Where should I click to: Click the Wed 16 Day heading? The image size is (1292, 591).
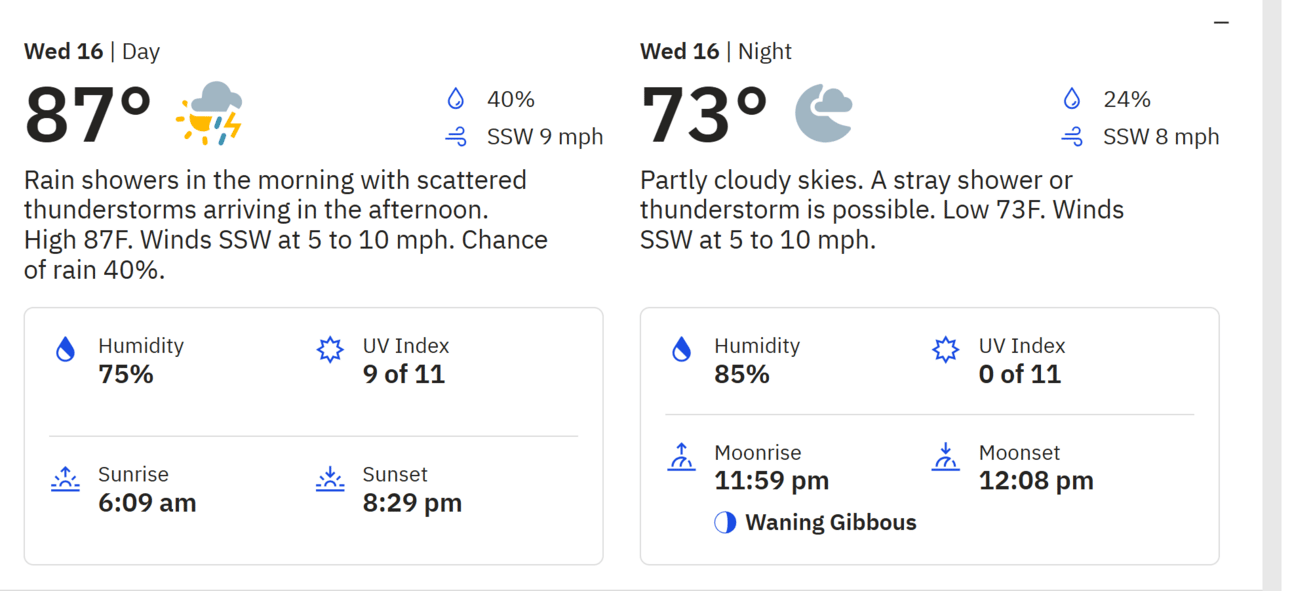click(x=92, y=51)
